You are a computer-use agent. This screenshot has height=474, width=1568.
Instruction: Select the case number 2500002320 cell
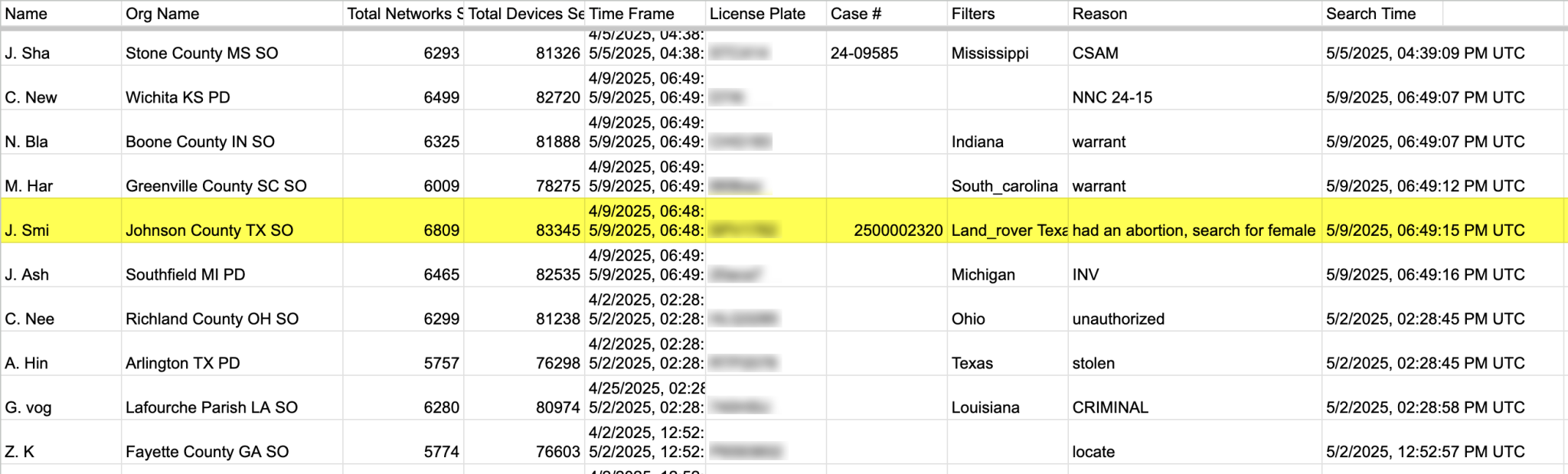coord(887,221)
